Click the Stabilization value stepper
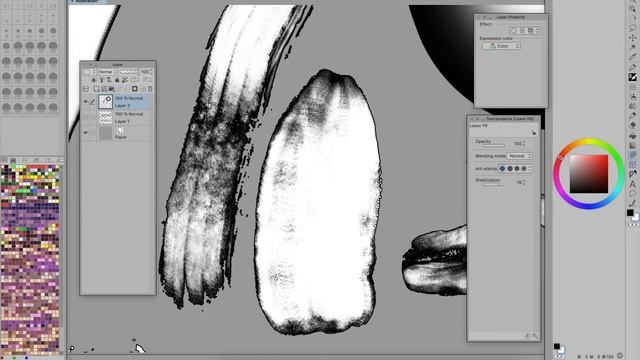The image size is (640, 360). point(524,182)
